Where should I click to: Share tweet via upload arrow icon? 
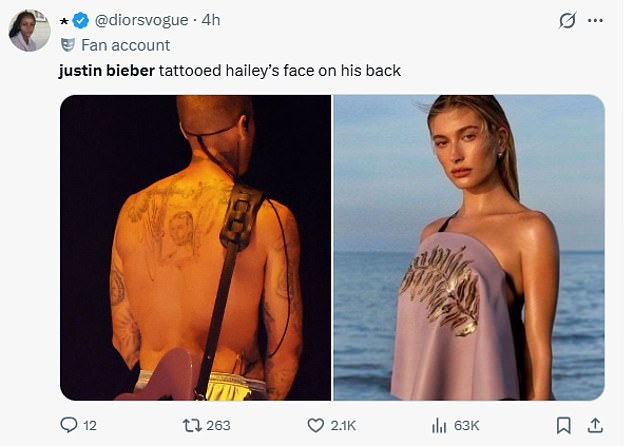[x=595, y=425]
